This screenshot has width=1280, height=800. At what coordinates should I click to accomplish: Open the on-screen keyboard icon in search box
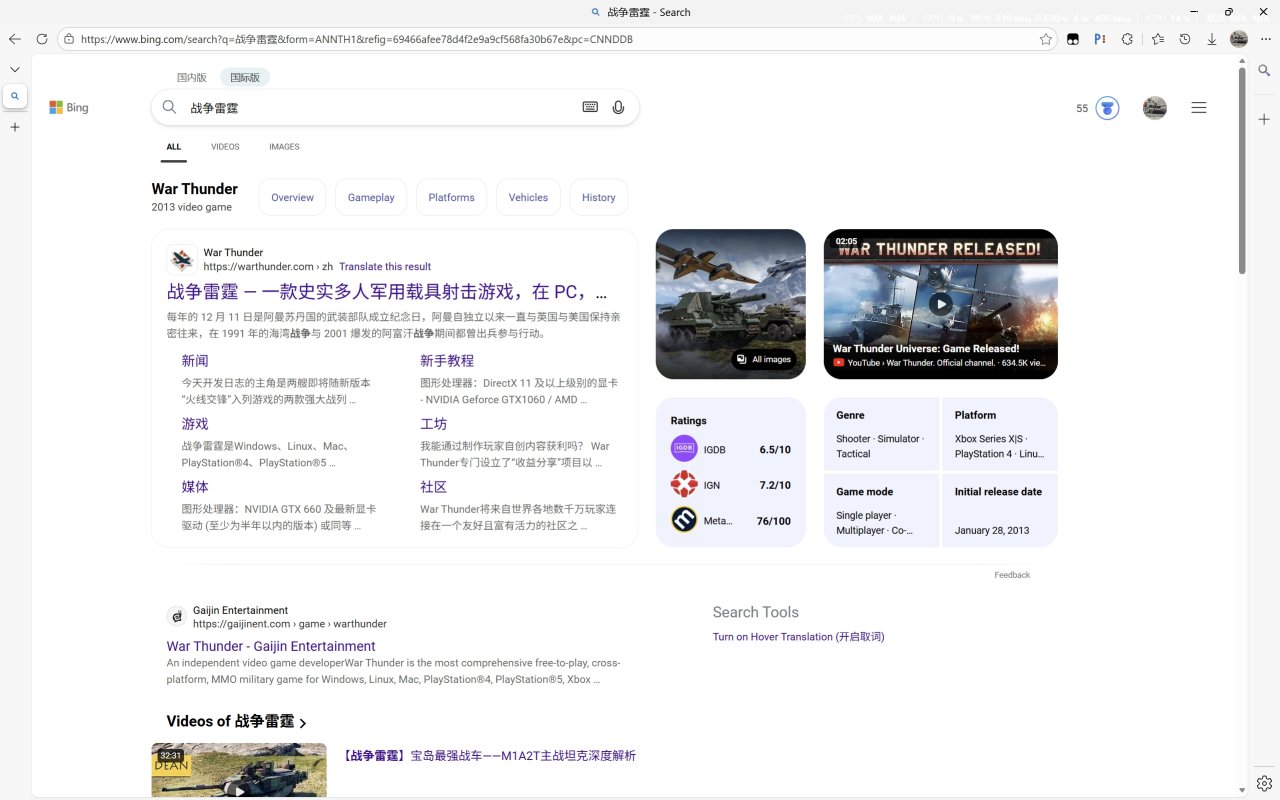click(x=590, y=108)
